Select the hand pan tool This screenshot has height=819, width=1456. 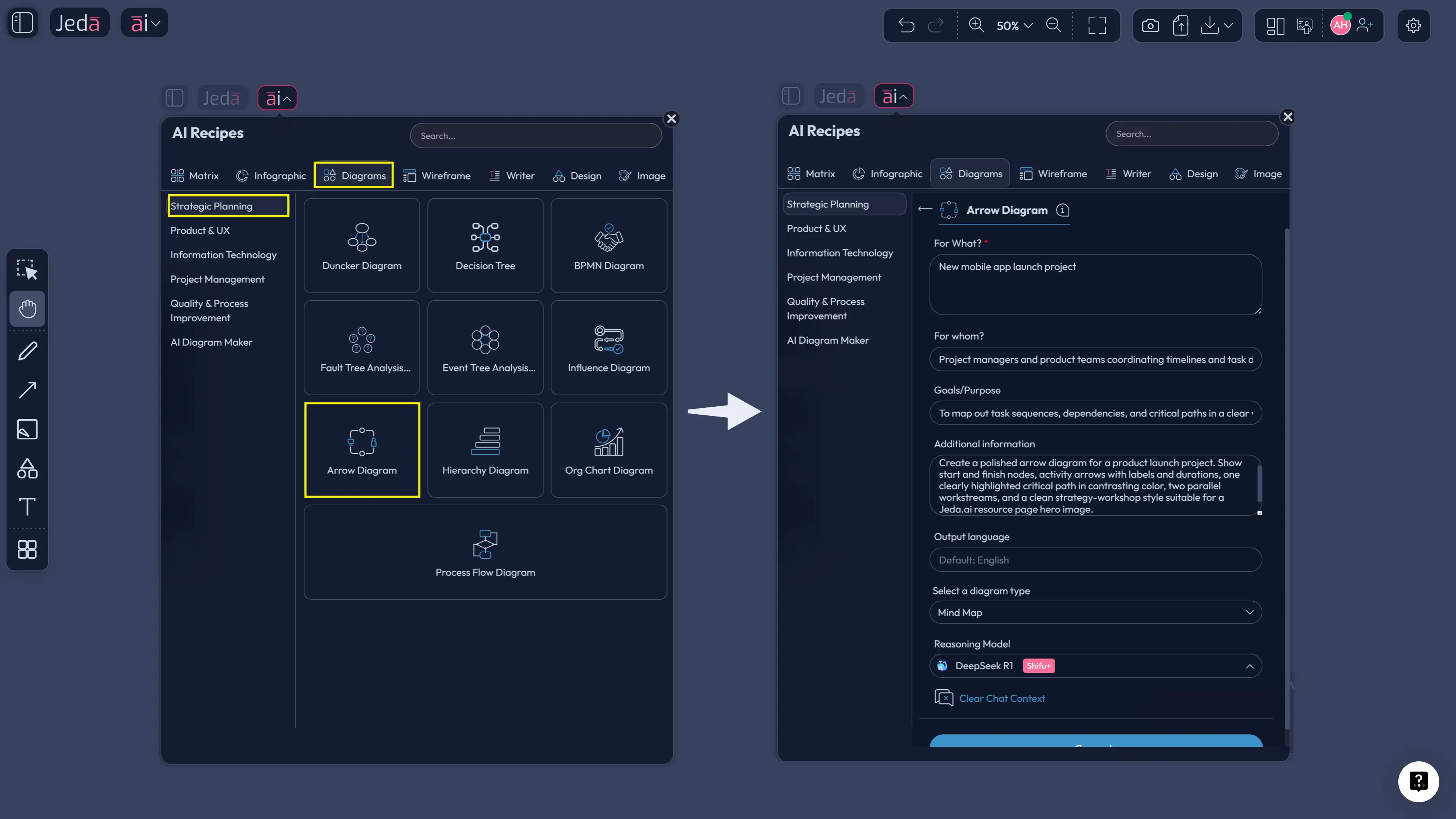pyautogui.click(x=27, y=308)
